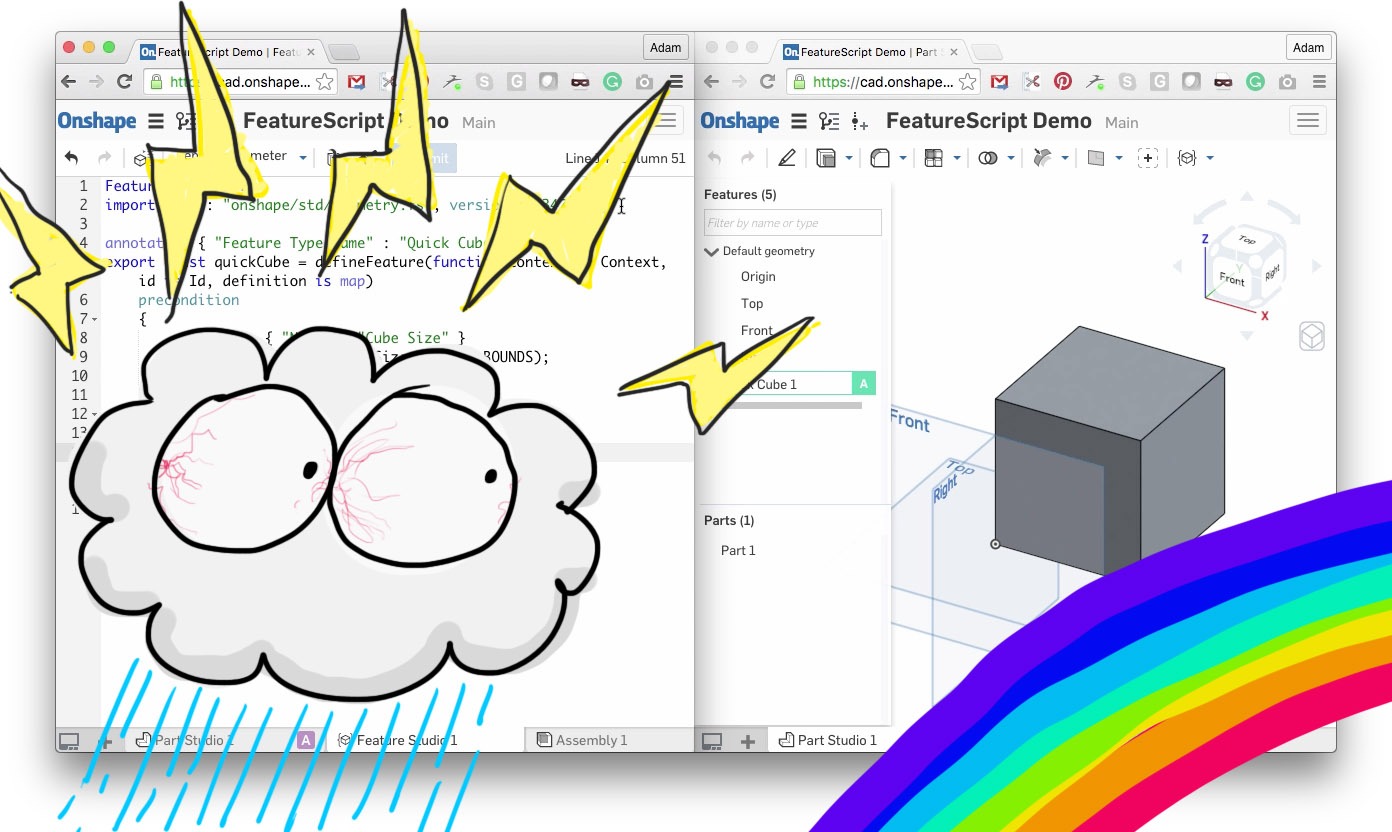Open the versions and history icon
This screenshot has height=832, width=1392.
pyautogui.click(x=829, y=122)
